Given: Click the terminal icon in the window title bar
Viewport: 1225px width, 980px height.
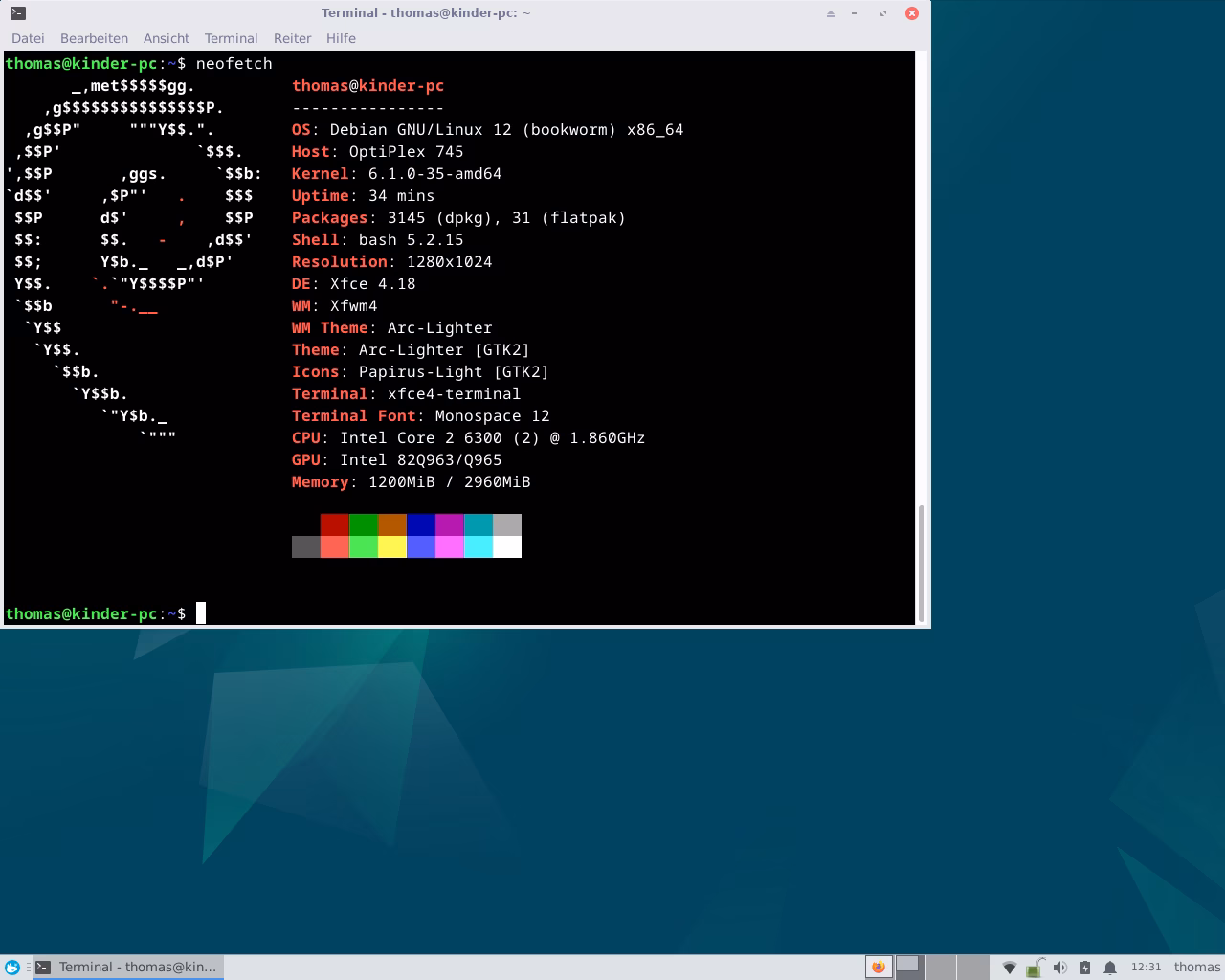Looking at the screenshot, I should (x=17, y=12).
